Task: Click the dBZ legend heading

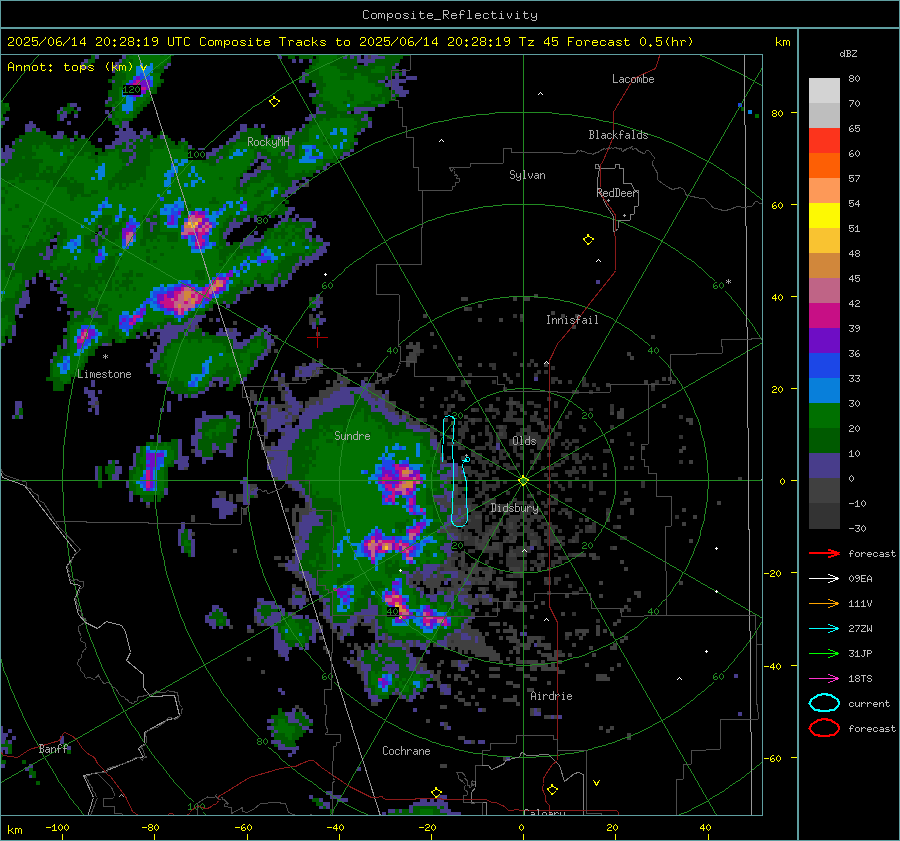Action: (848, 54)
